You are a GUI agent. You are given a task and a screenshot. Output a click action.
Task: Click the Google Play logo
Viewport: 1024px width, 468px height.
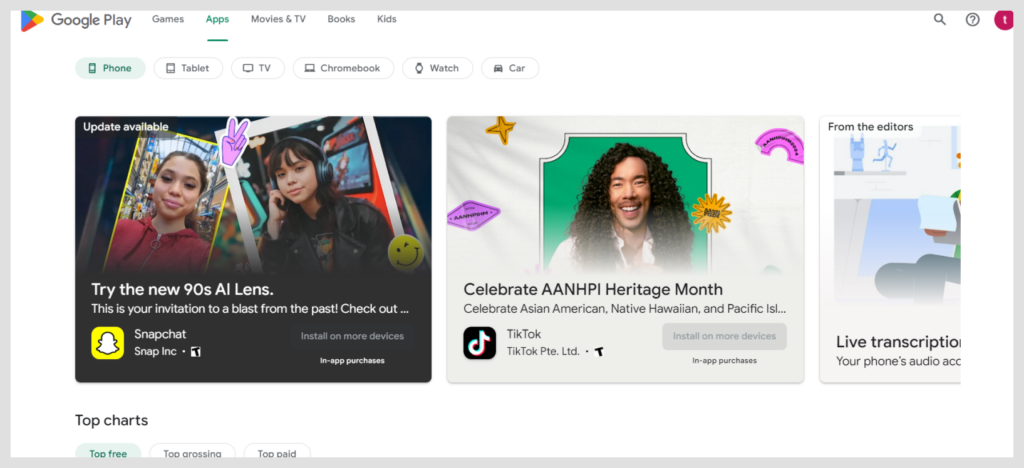click(x=76, y=20)
